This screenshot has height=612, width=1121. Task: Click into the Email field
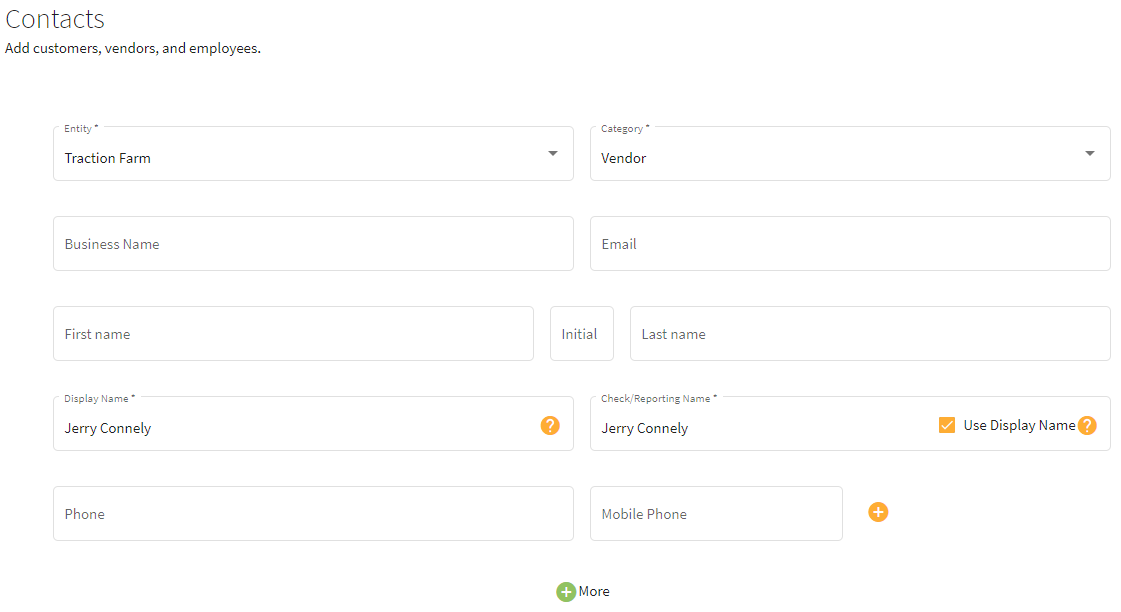[850, 244]
